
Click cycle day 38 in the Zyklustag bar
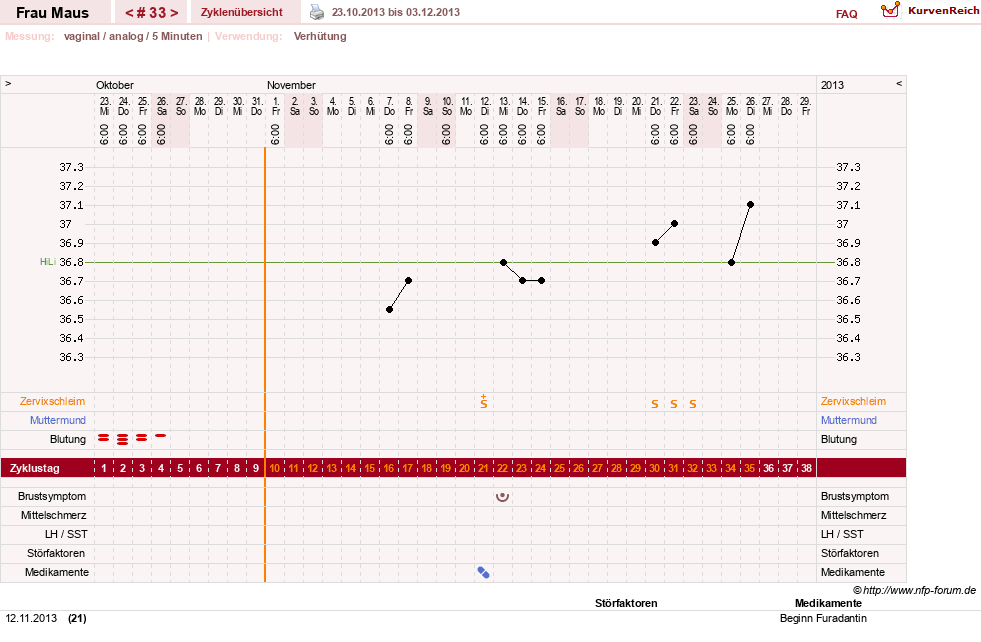(x=806, y=468)
